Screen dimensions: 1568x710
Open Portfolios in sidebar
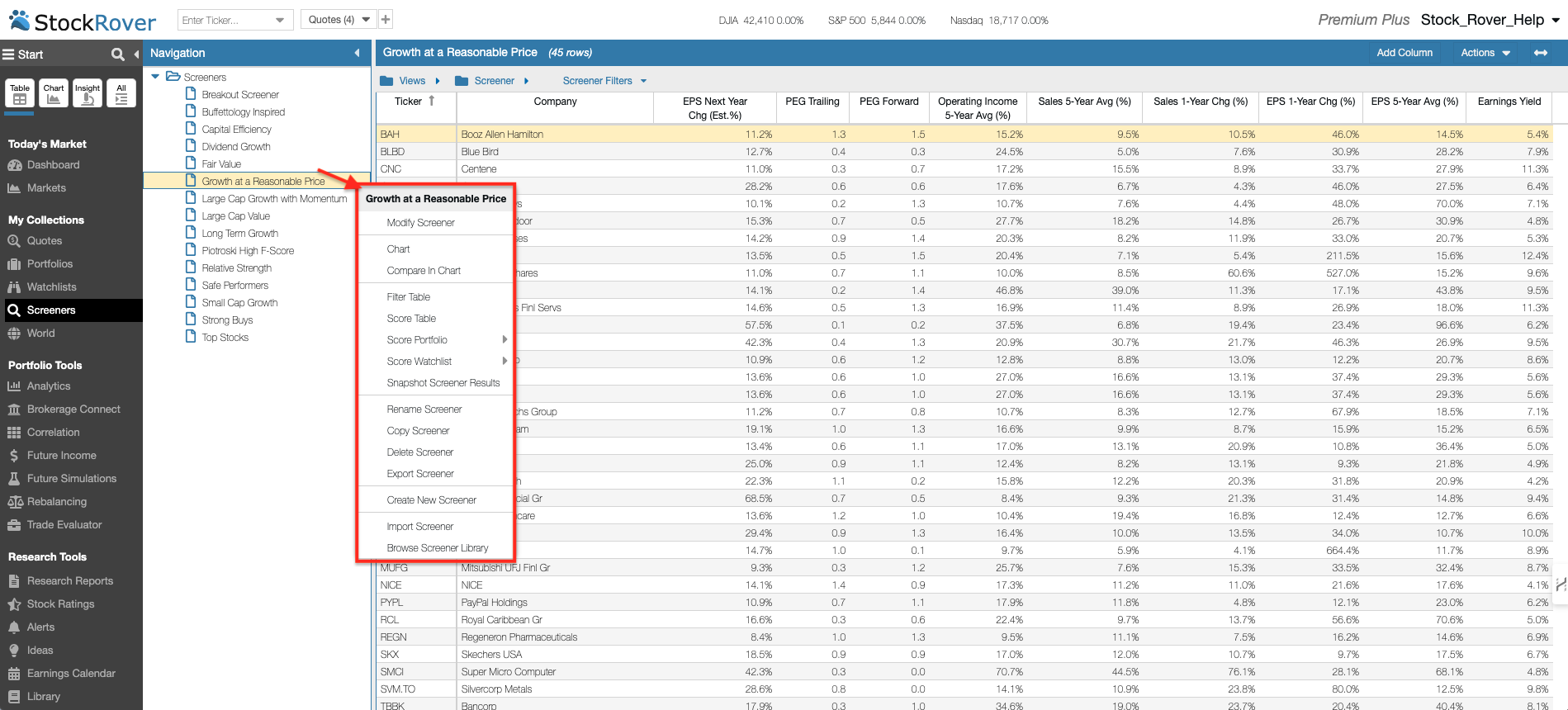[50, 264]
